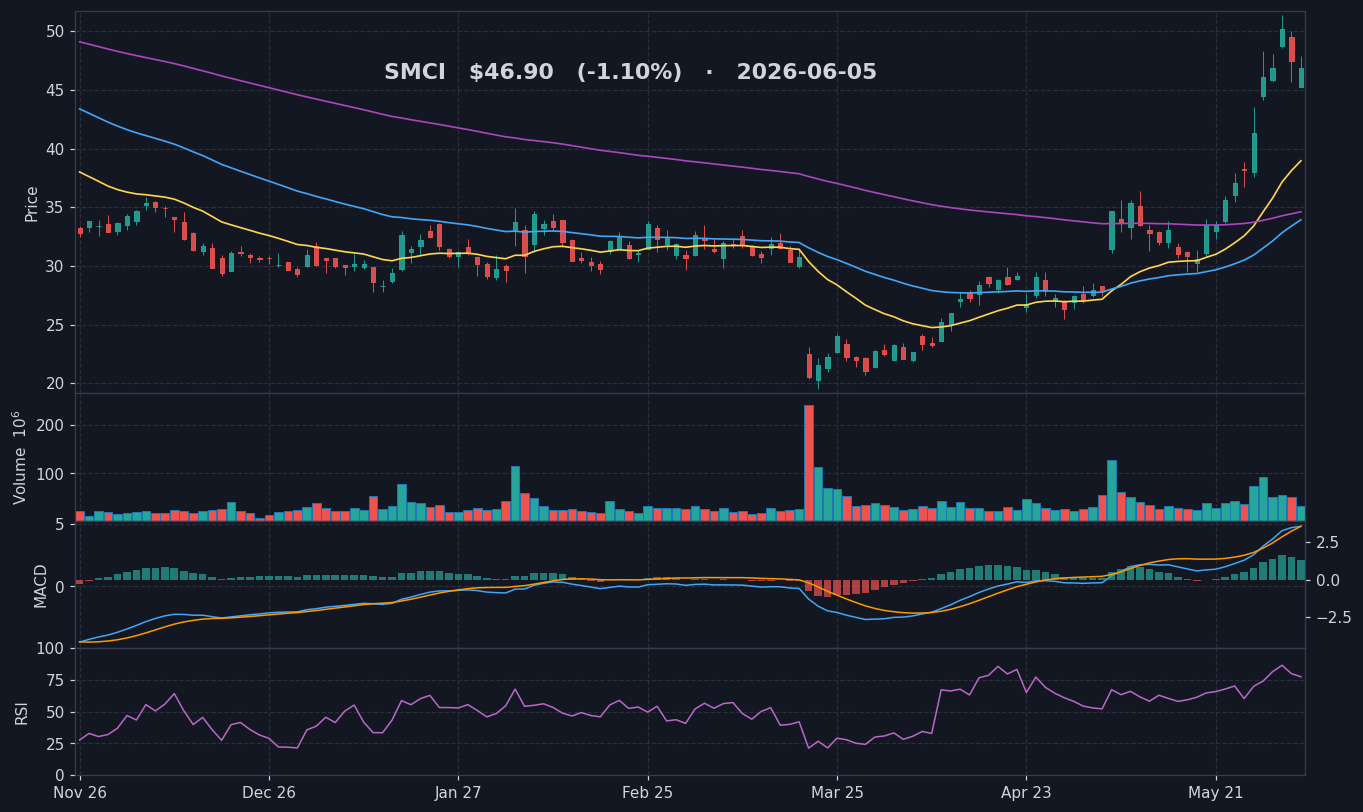Click the price axis value 30
This screenshot has height=812, width=1363.
[x=55, y=267]
